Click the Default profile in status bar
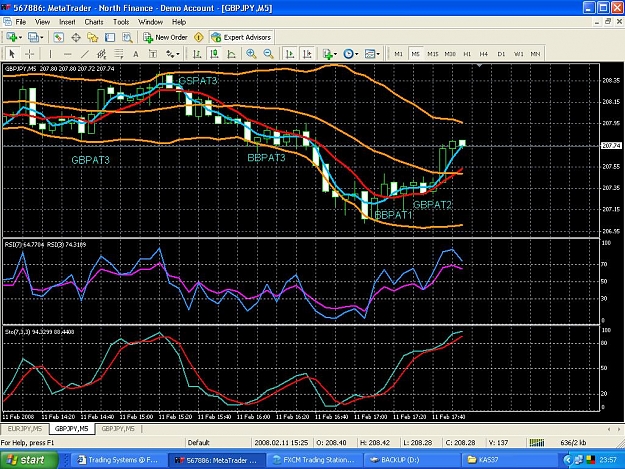 199,443
